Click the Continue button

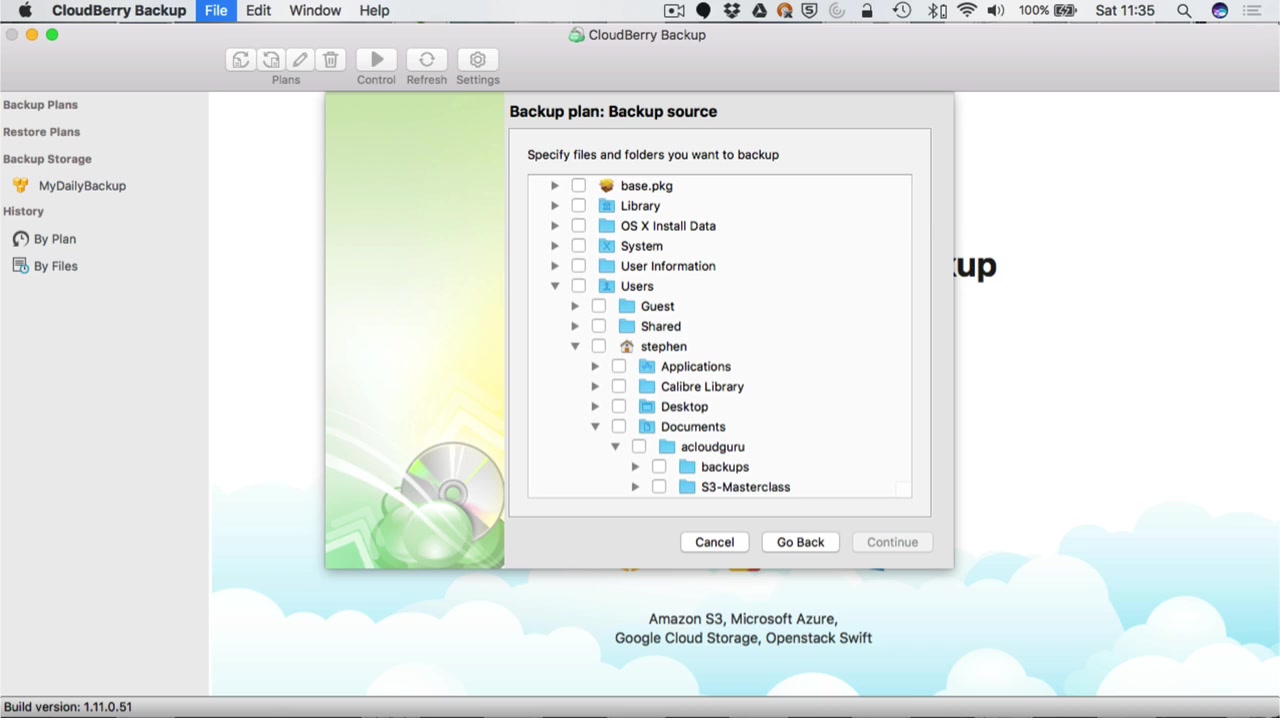tap(893, 542)
